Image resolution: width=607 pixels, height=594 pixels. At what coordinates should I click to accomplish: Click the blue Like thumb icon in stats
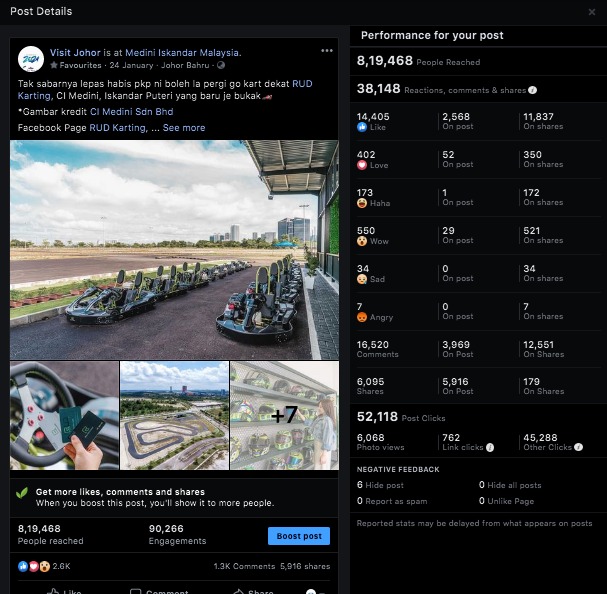(362, 127)
